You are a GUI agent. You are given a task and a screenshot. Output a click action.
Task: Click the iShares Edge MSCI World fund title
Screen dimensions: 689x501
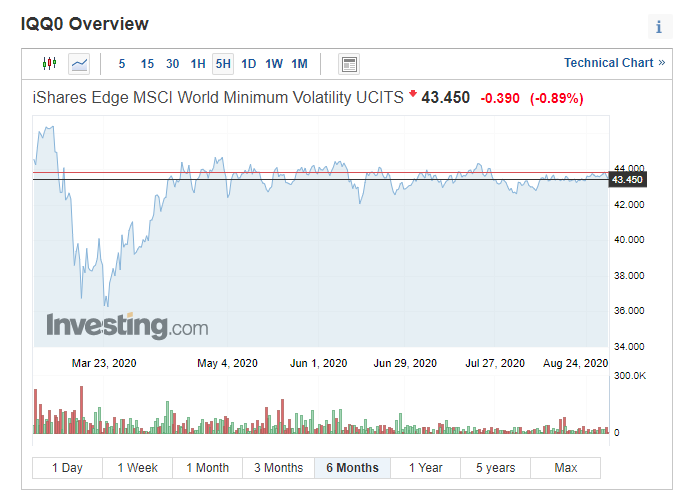point(219,98)
